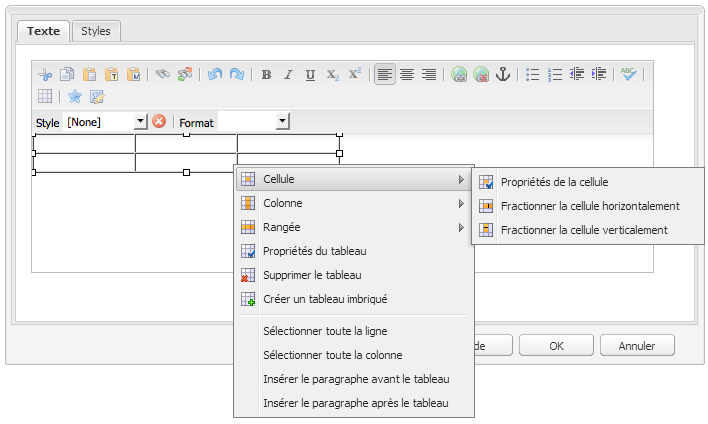Click the Insert Table grid icon
The image size is (708, 424).
coord(45,96)
